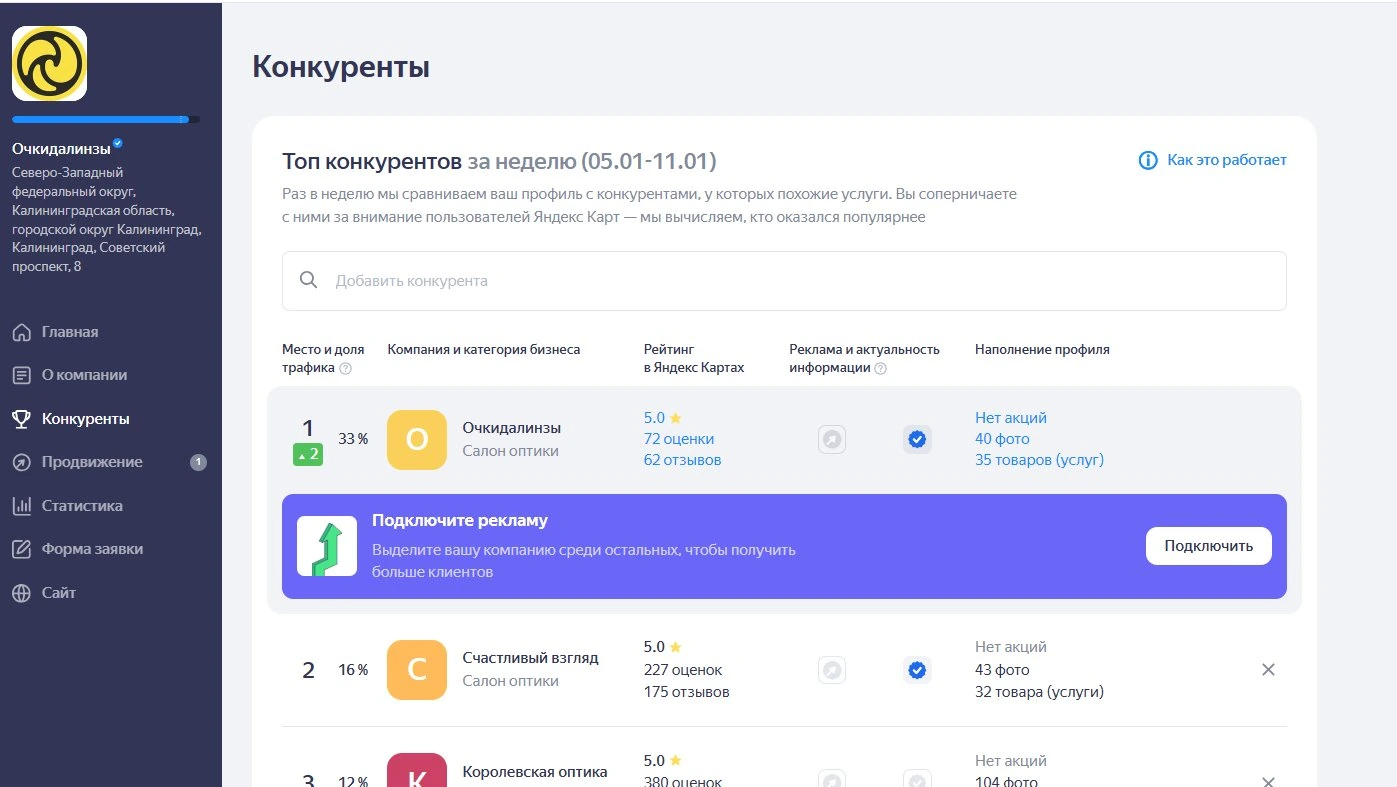The height and width of the screenshot is (787, 1397).
Task: Click the Королевская оптика company name
Action: coord(535,772)
